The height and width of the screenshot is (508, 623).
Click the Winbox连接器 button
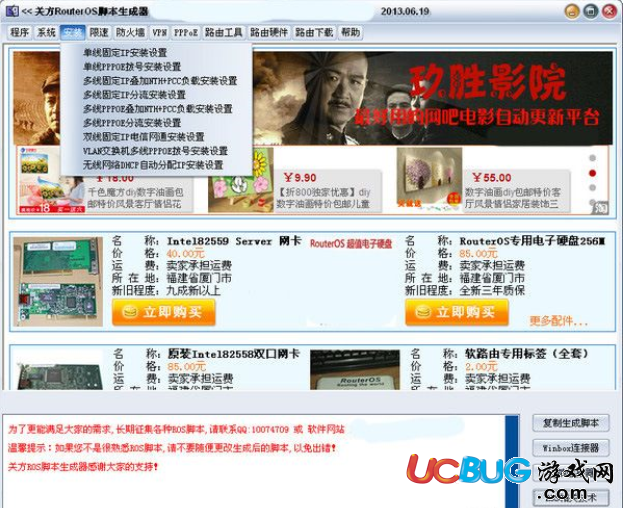click(571, 448)
